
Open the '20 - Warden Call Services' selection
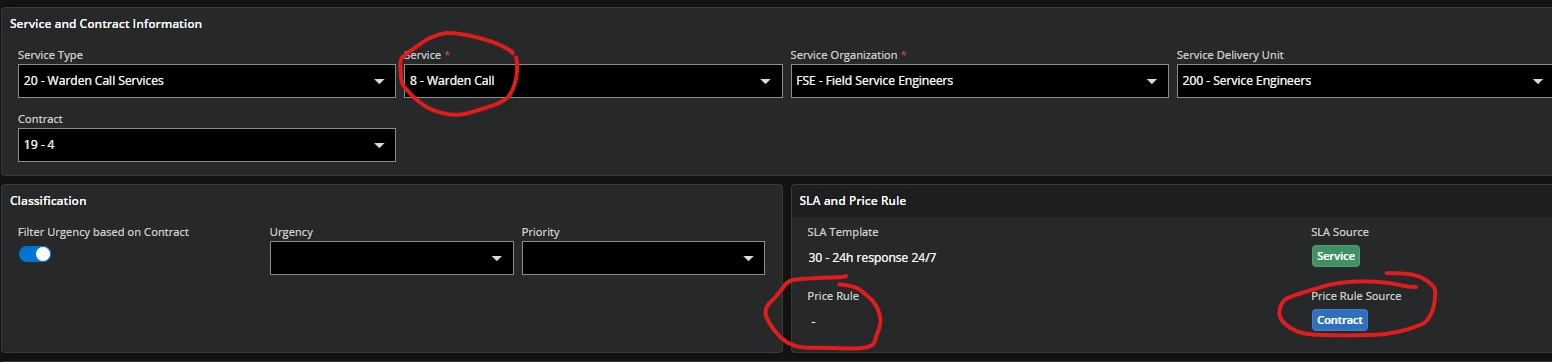[x=207, y=81]
